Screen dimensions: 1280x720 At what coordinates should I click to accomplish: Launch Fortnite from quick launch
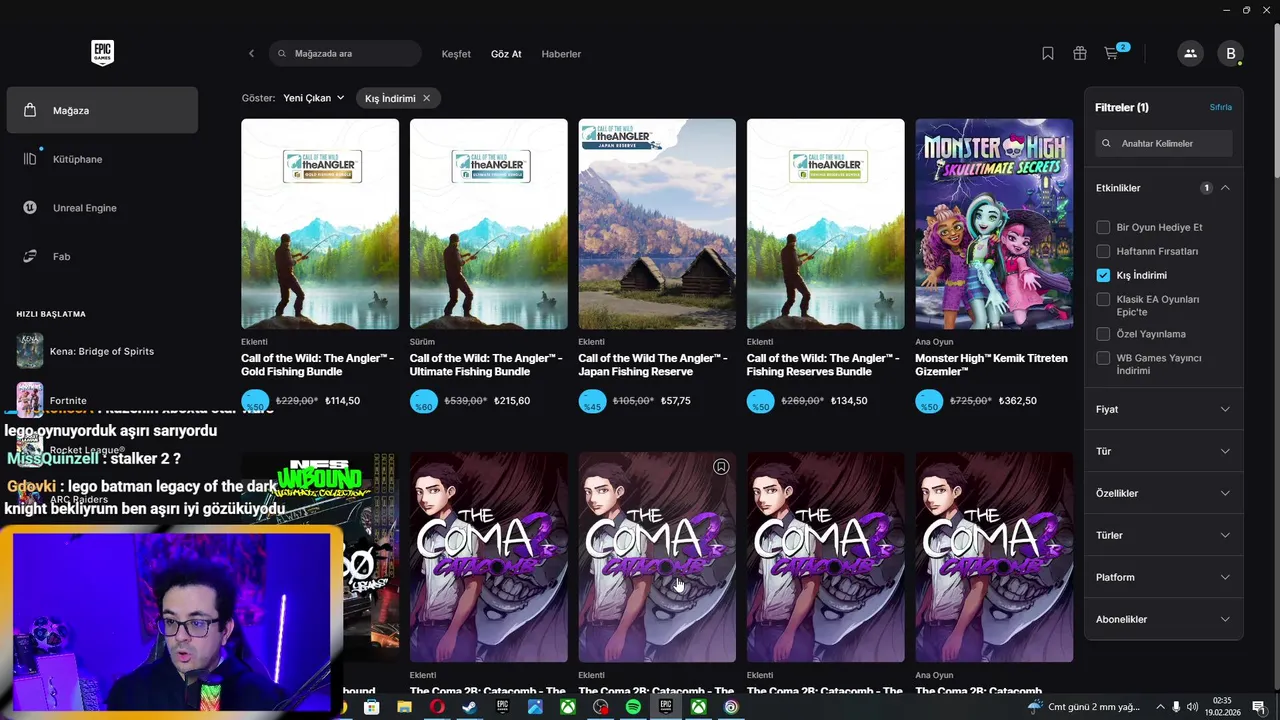(x=102, y=400)
